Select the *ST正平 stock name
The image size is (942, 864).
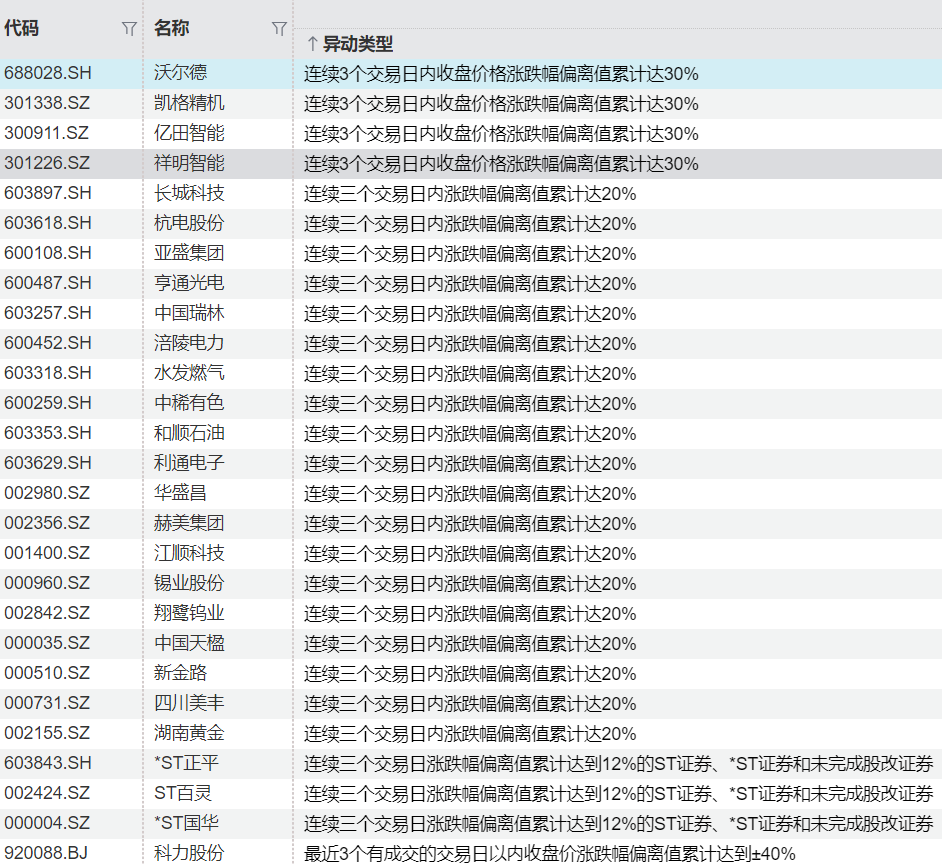pyautogui.click(x=186, y=763)
